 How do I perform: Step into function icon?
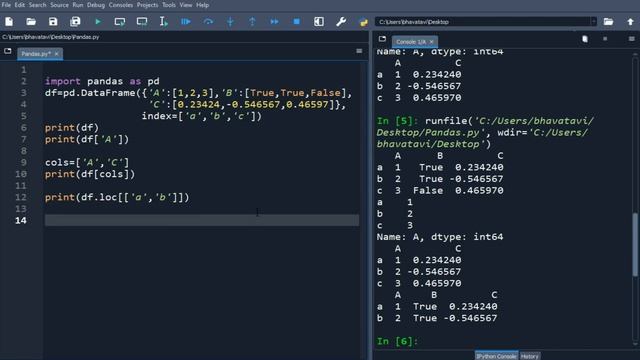pos(230,22)
